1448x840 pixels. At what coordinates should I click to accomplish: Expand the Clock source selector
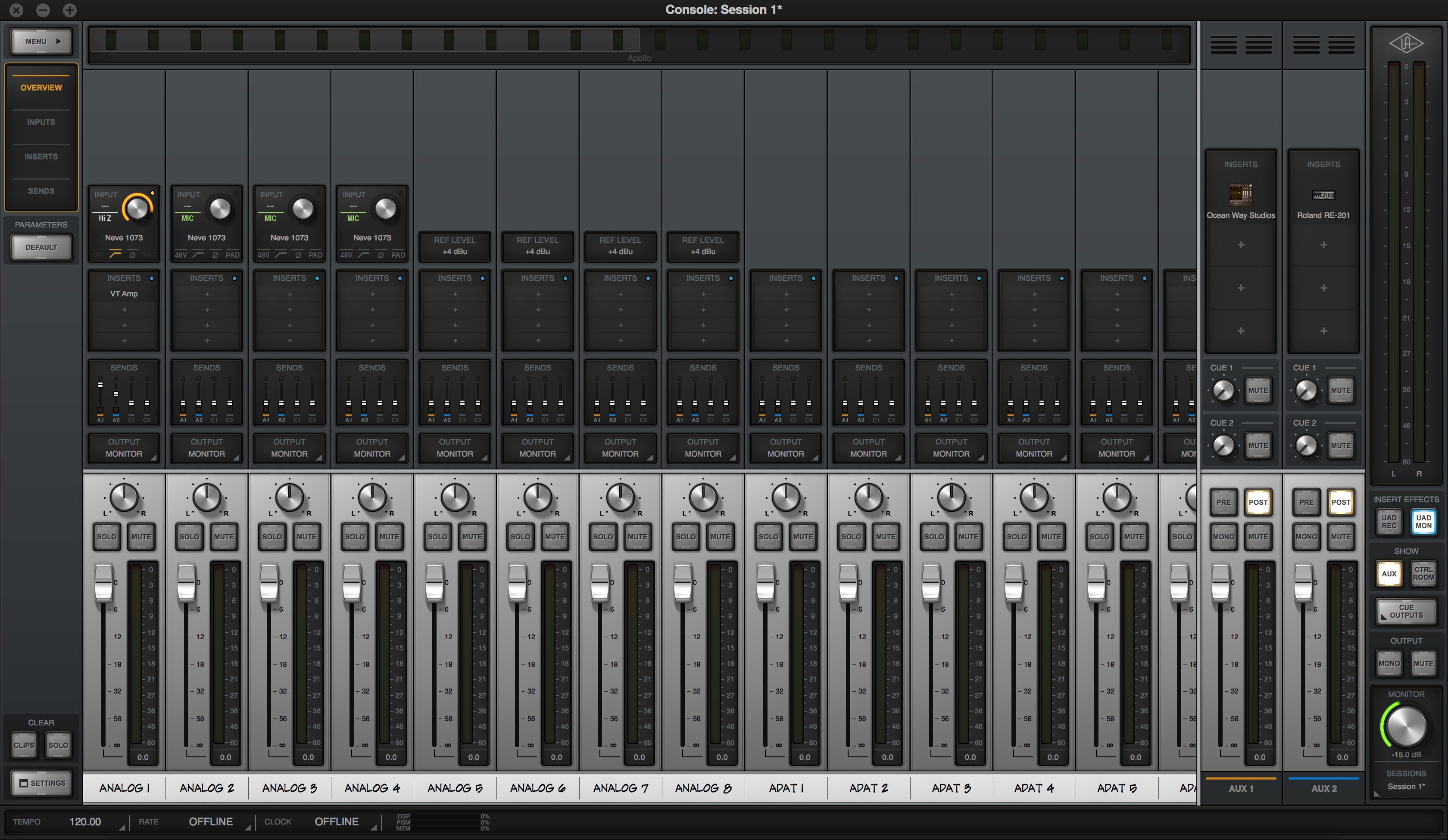click(337, 821)
